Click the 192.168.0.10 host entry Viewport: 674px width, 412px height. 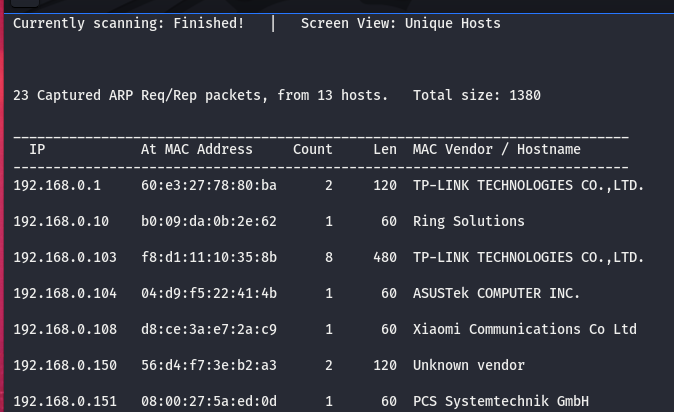[61, 221]
